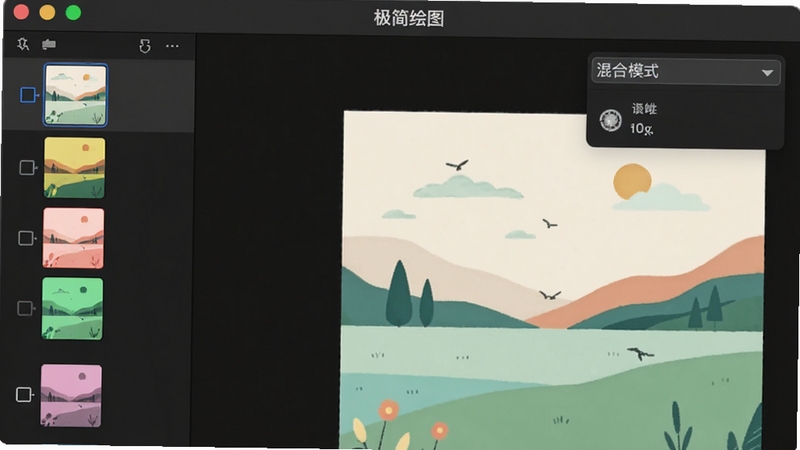Click the round dial icon in blend panel
Screen dimensions: 800x450
pyautogui.click(x=610, y=120)
